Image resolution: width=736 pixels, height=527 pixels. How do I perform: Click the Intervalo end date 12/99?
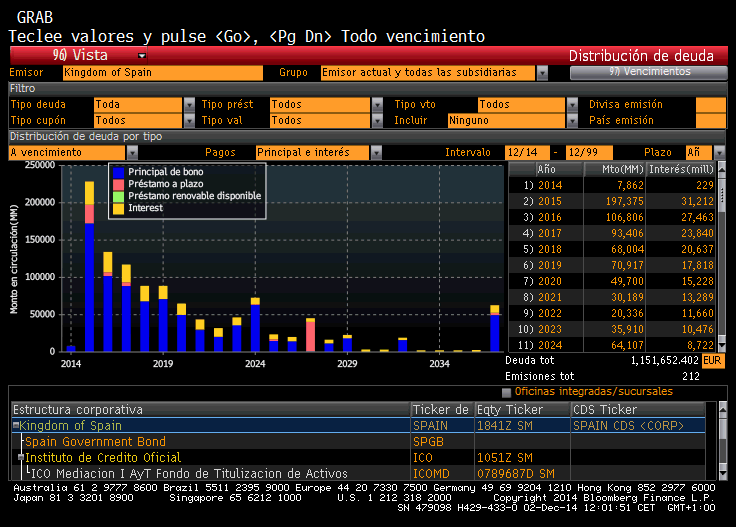pyautogui.click(x=589, y=153)
